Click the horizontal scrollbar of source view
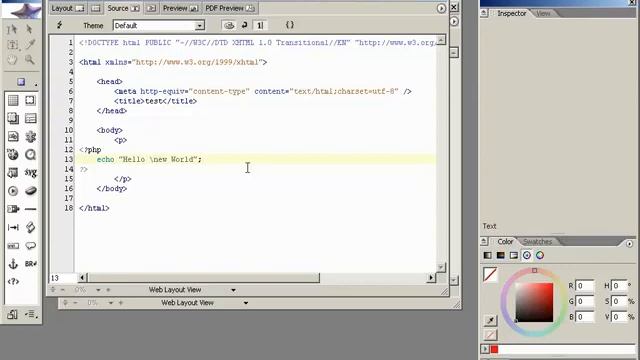This screenshot has height=360, width=640. [256, 278]
